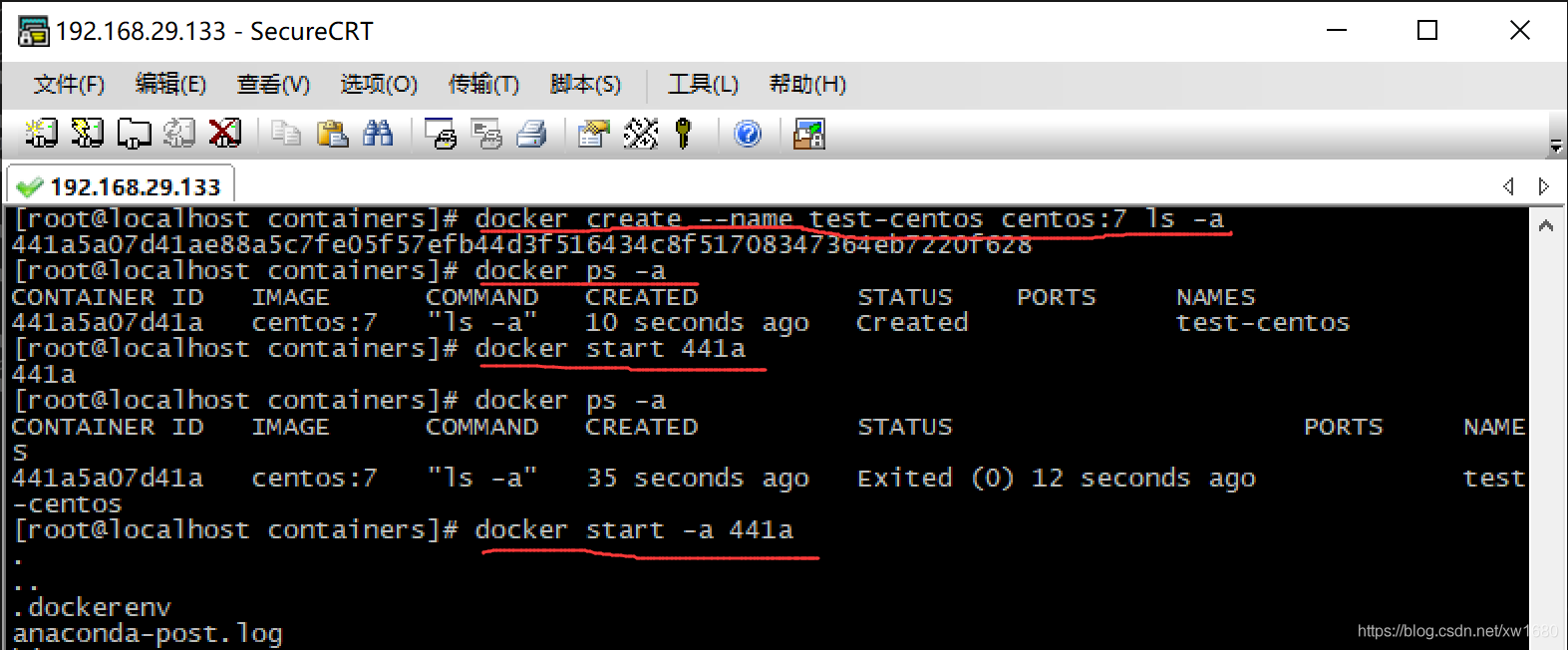This screenshot has width=1568, height=650.
Task: Open the Keymap Editor icon beside the key
Action: pyautogui.click(x=640, y=134)
